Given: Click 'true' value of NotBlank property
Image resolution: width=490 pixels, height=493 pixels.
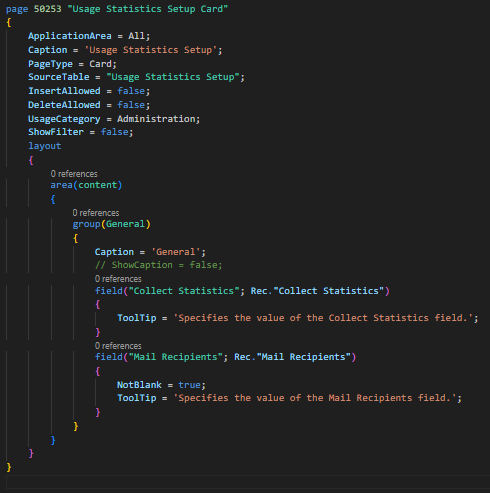Looking at the screenshot, I should pos(189,385).
